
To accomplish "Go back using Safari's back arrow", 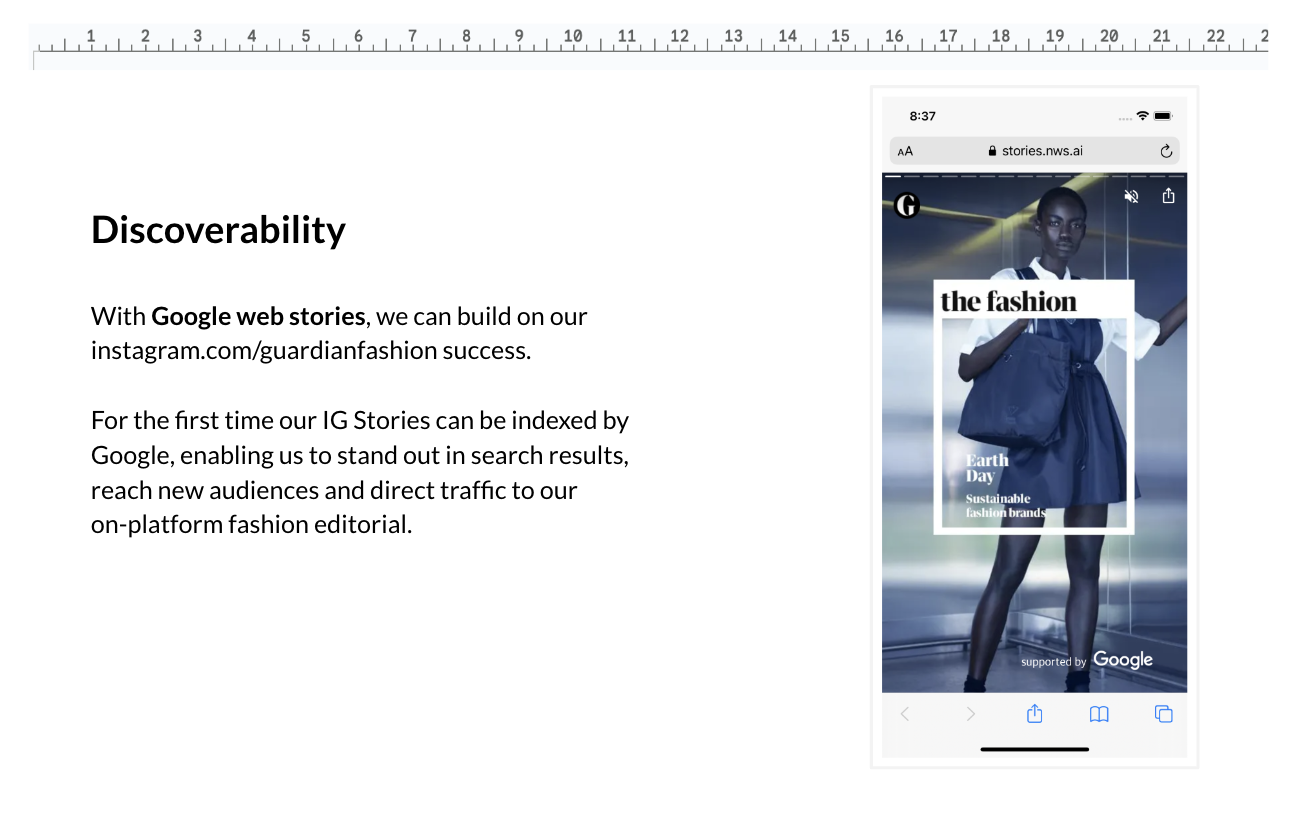I will tap(905, 714).
